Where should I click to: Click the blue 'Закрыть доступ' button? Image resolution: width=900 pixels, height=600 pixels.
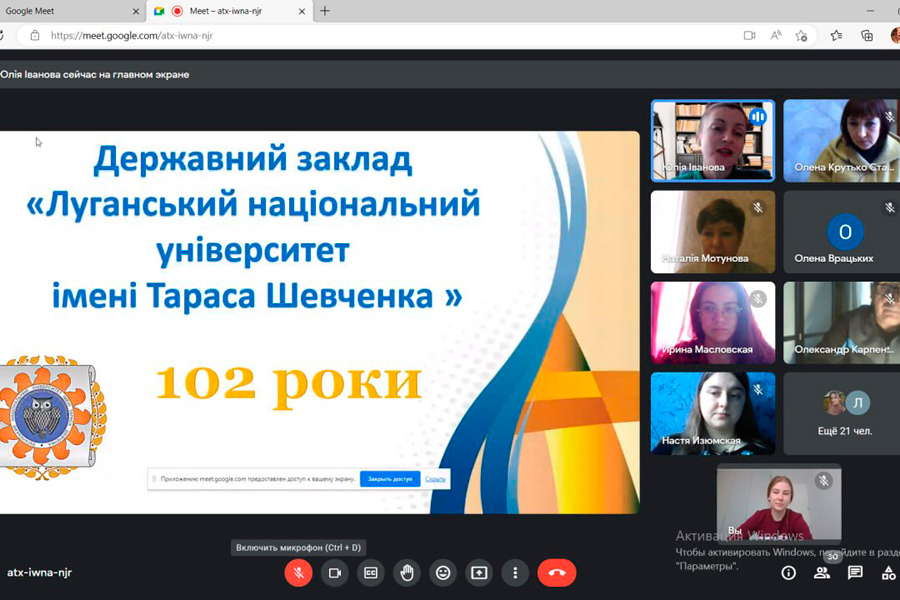(390, 479)
